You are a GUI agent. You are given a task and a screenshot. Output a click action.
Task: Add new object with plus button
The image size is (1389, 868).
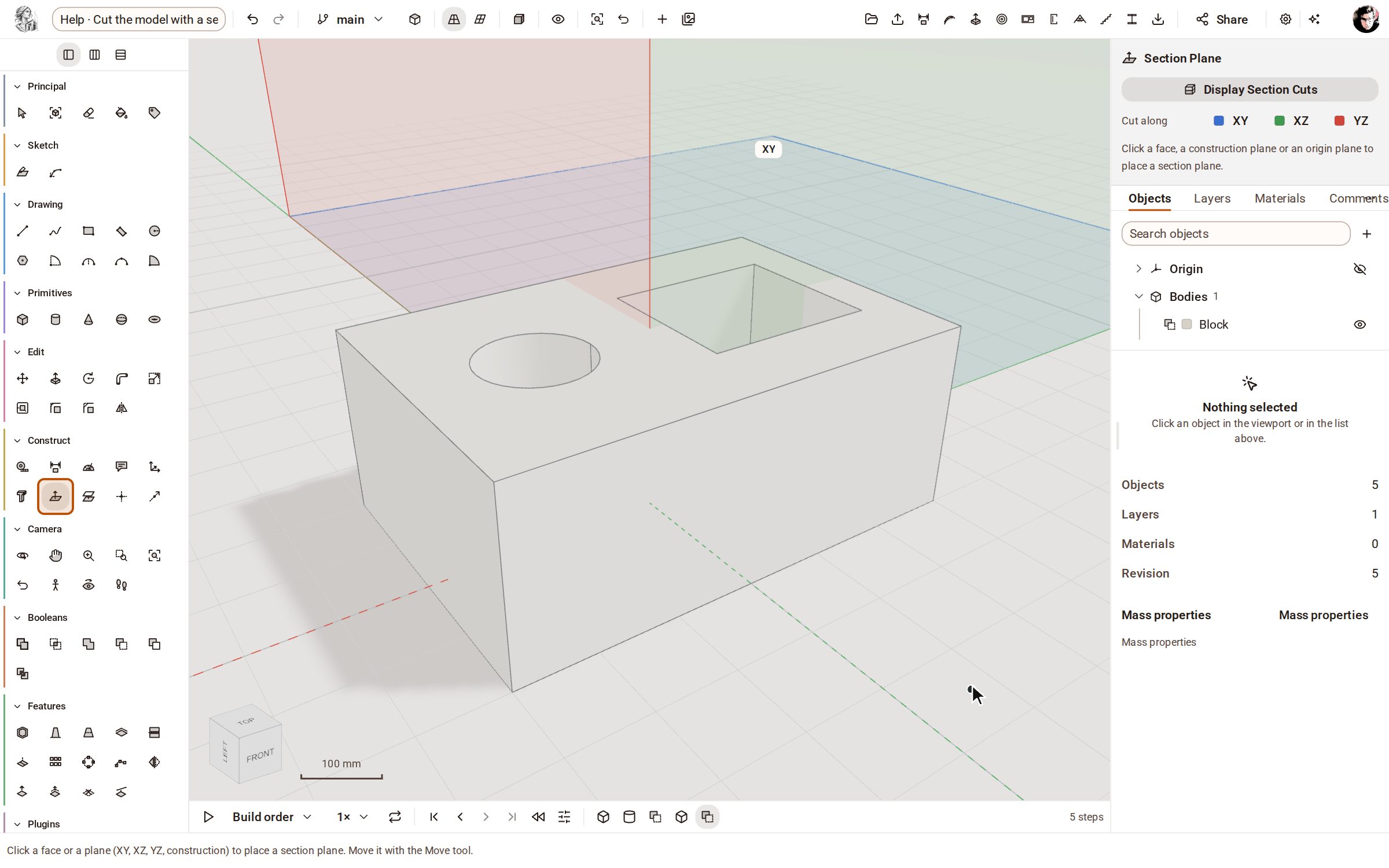click(1366, 234)
